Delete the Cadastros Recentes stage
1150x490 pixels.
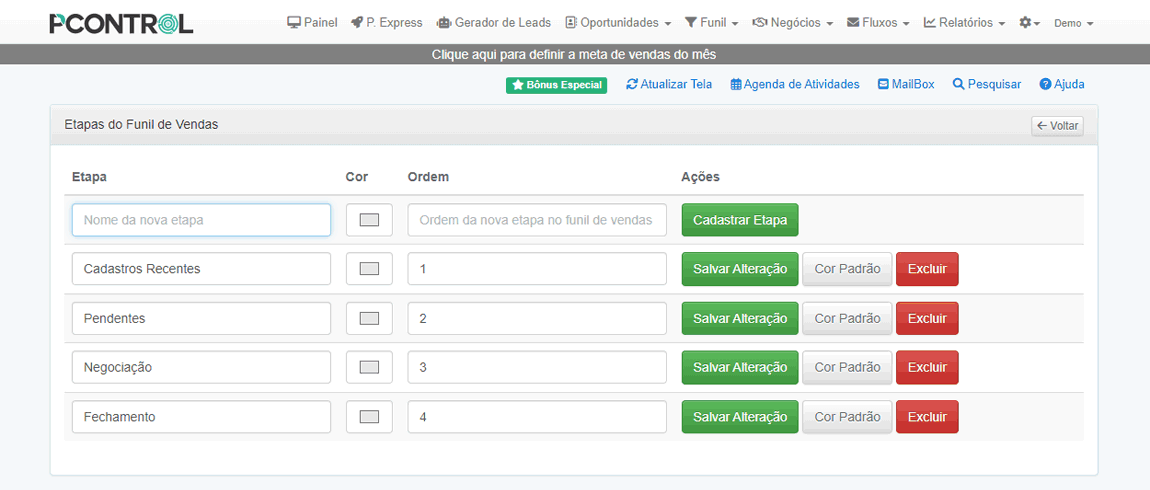(927, 269)
